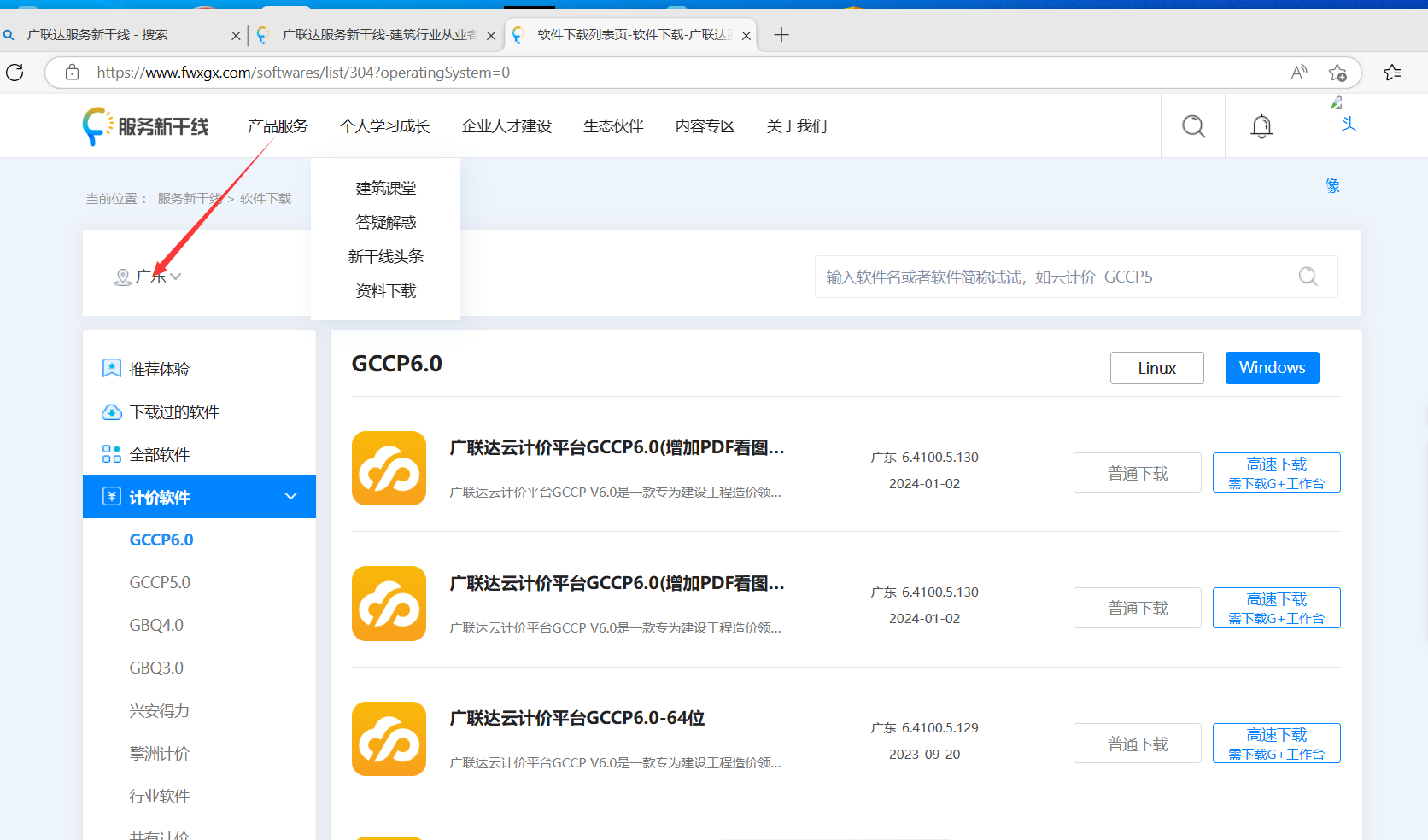Collapse the 计价软件 category chevron

pyautogui.click(x=290, y=496)
